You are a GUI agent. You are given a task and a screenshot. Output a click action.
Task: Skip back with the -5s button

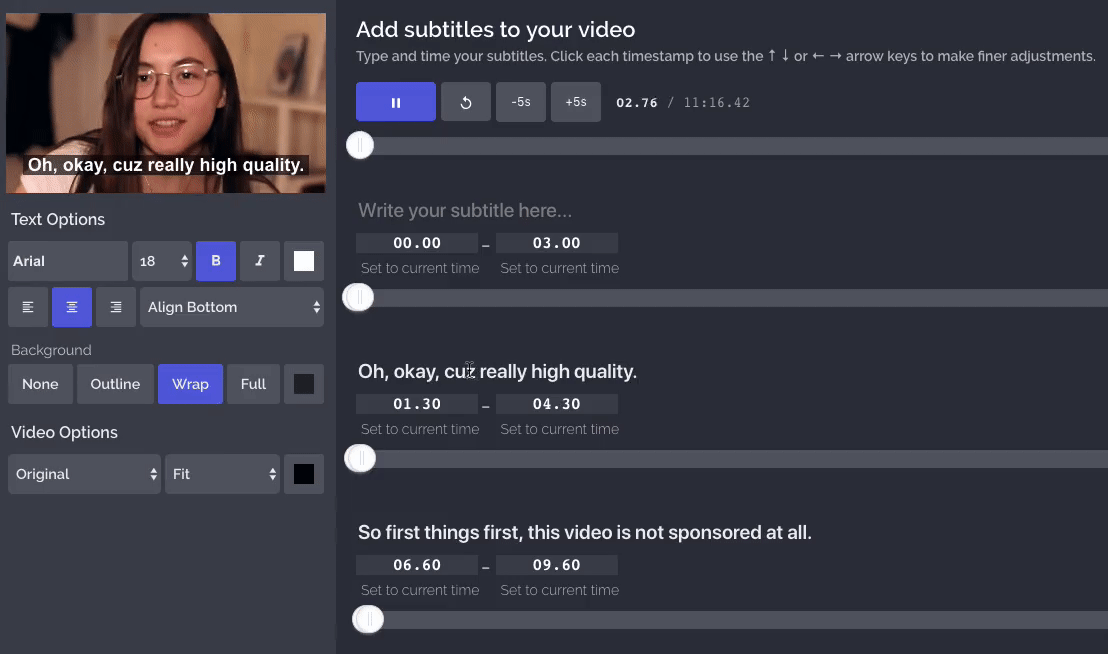tap(521, 102)
